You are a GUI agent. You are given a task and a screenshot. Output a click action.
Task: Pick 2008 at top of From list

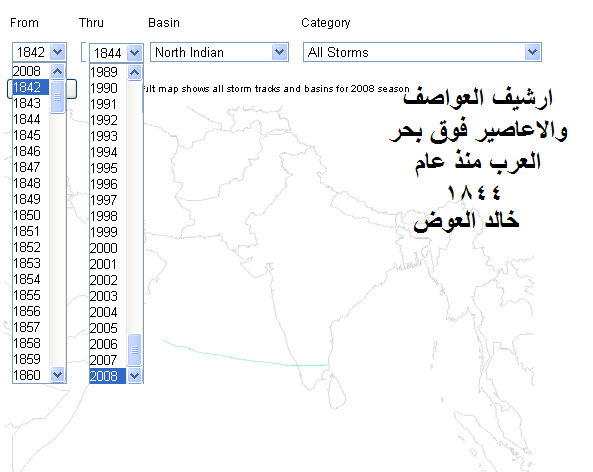(x=31, y=71)
